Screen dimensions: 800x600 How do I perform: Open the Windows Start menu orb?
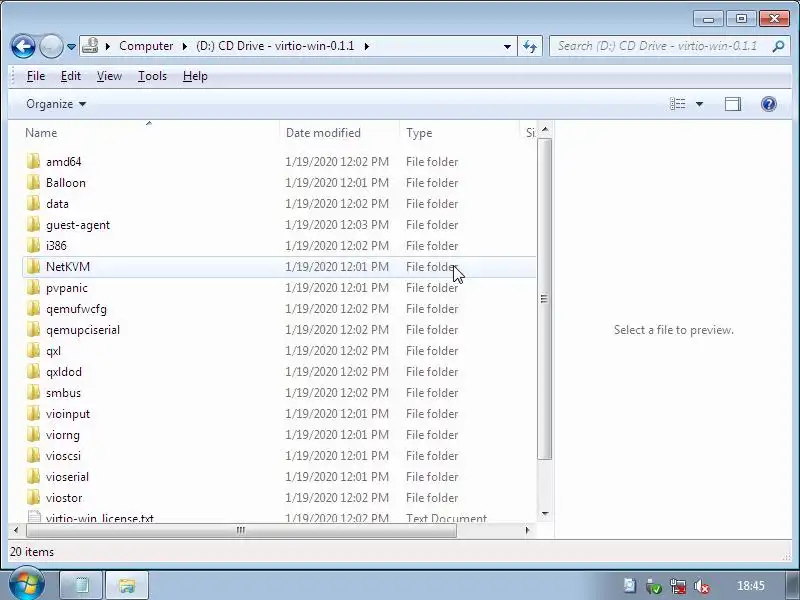(27, 584)
